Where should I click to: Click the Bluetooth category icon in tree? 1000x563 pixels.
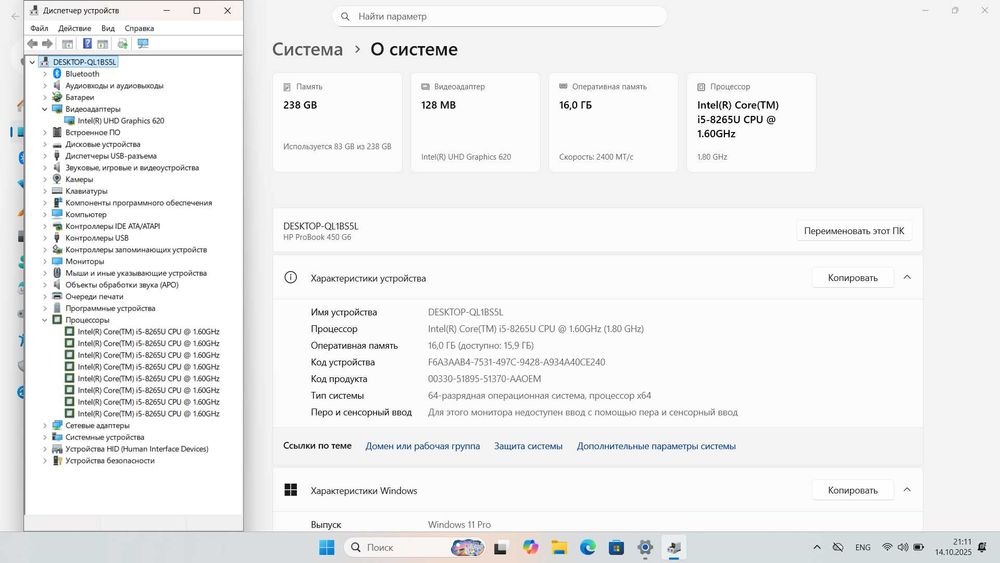tap(57, 74)
